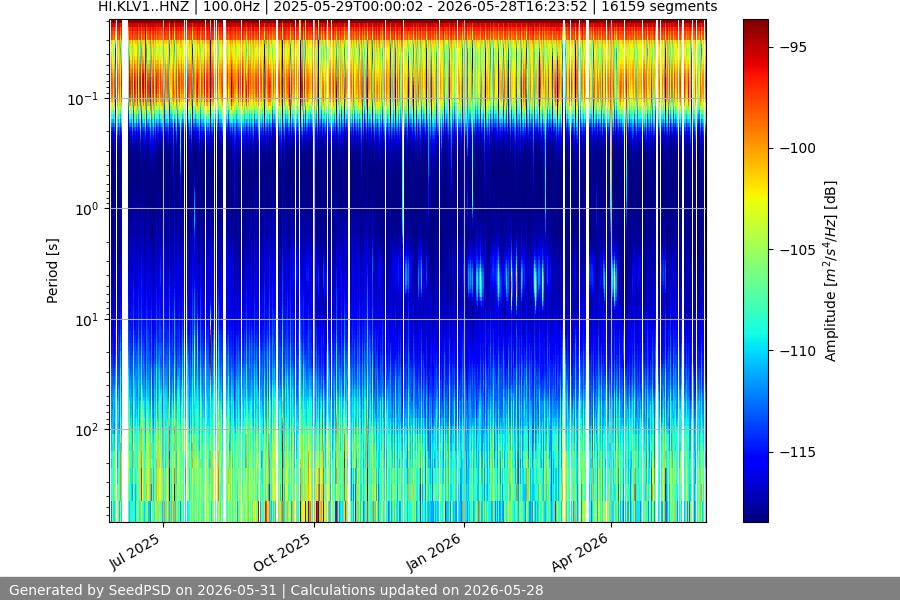
Task: Click the −105 colorbar tick label
Action: [798, 250]
